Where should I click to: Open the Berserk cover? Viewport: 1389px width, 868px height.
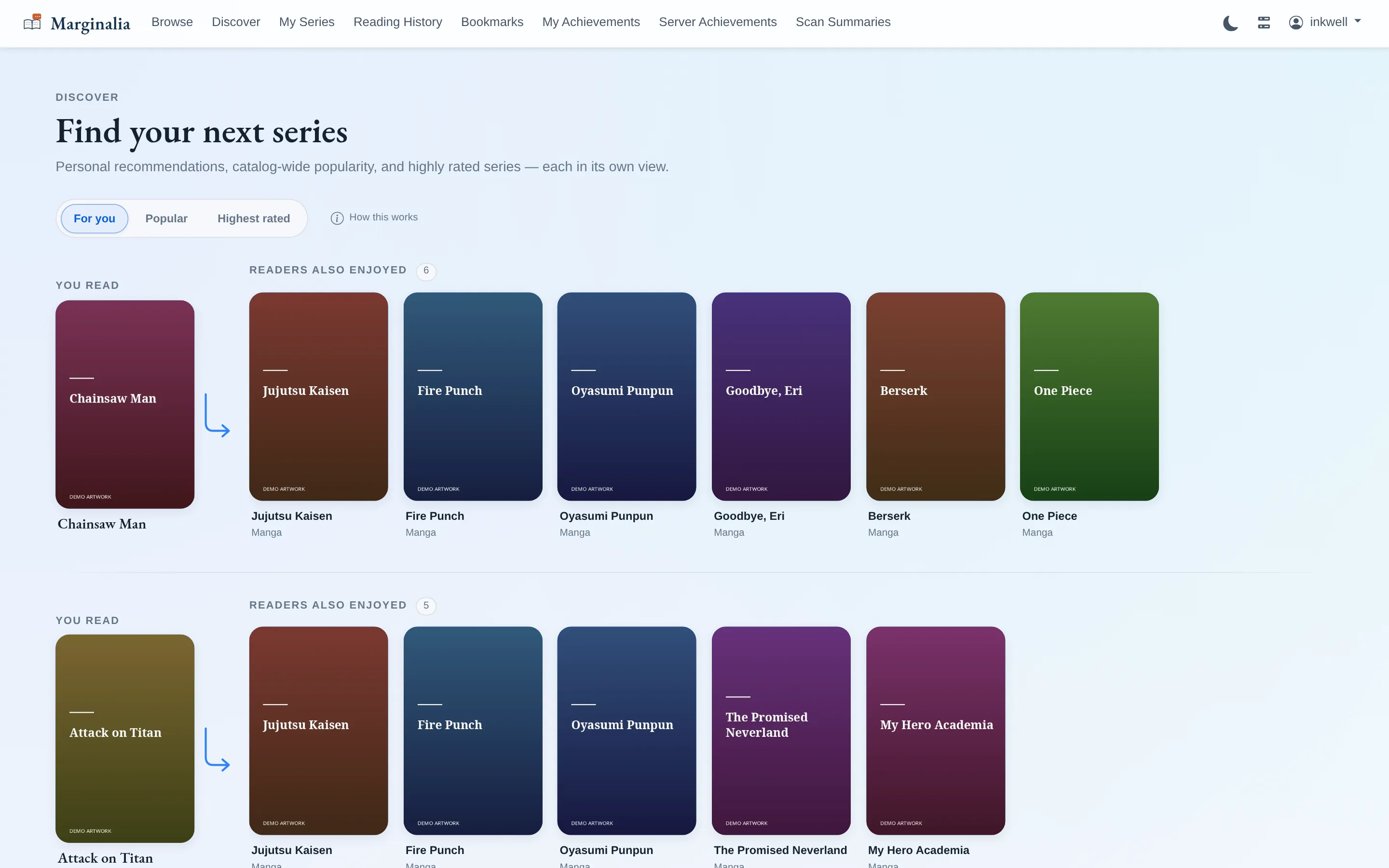pos(936,396)
